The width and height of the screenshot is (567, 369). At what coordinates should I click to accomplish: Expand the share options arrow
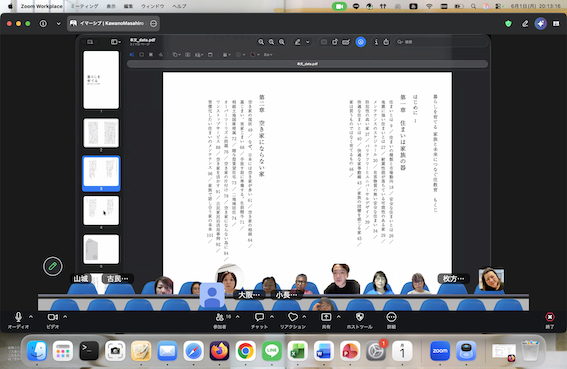point(338,317)
